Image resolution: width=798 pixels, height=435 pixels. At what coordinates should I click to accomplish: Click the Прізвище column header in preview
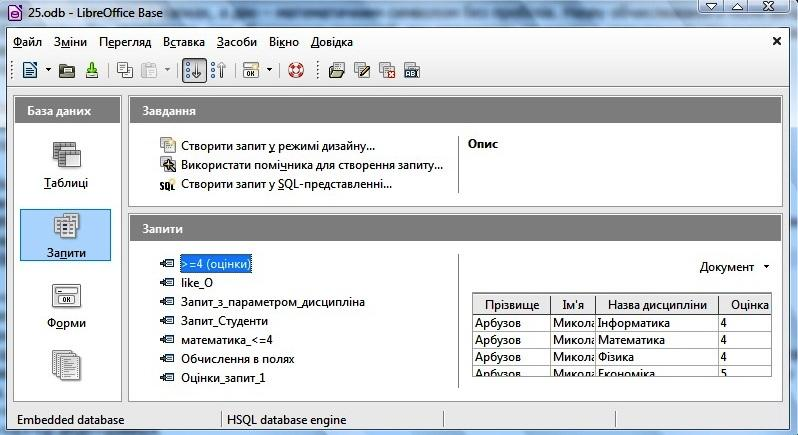pos(511,304)
